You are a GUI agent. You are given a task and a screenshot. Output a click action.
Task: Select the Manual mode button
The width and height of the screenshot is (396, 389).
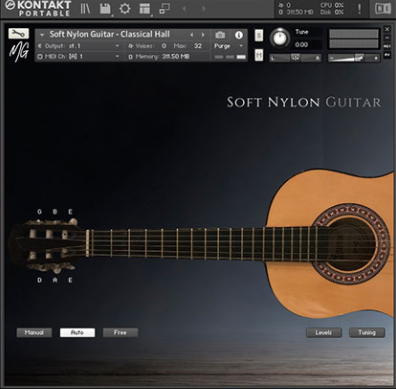(34, 333)
